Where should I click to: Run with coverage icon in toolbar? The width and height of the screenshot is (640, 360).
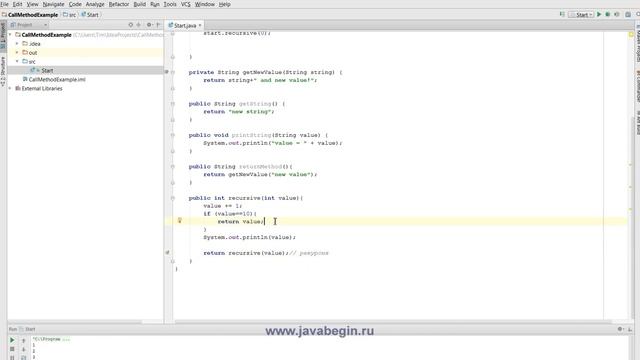[x=617, y=14]
